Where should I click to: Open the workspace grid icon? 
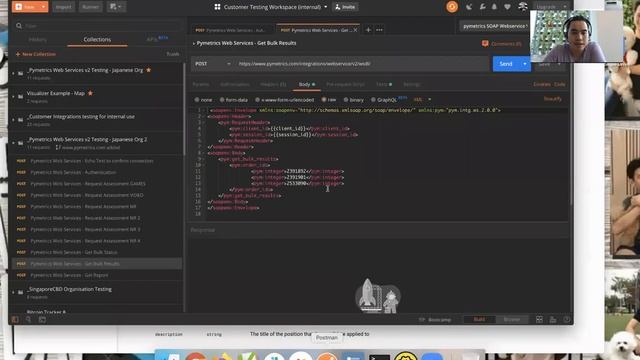[x=217, y=7]
